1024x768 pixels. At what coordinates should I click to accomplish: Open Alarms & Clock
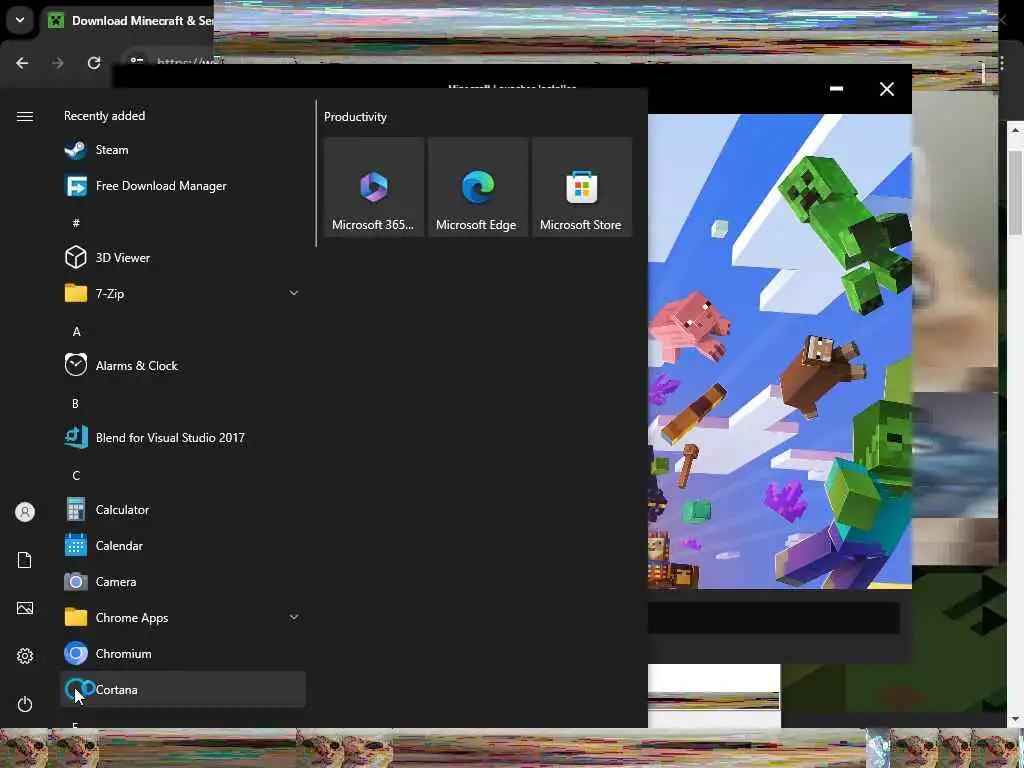(x=183, y=365)
